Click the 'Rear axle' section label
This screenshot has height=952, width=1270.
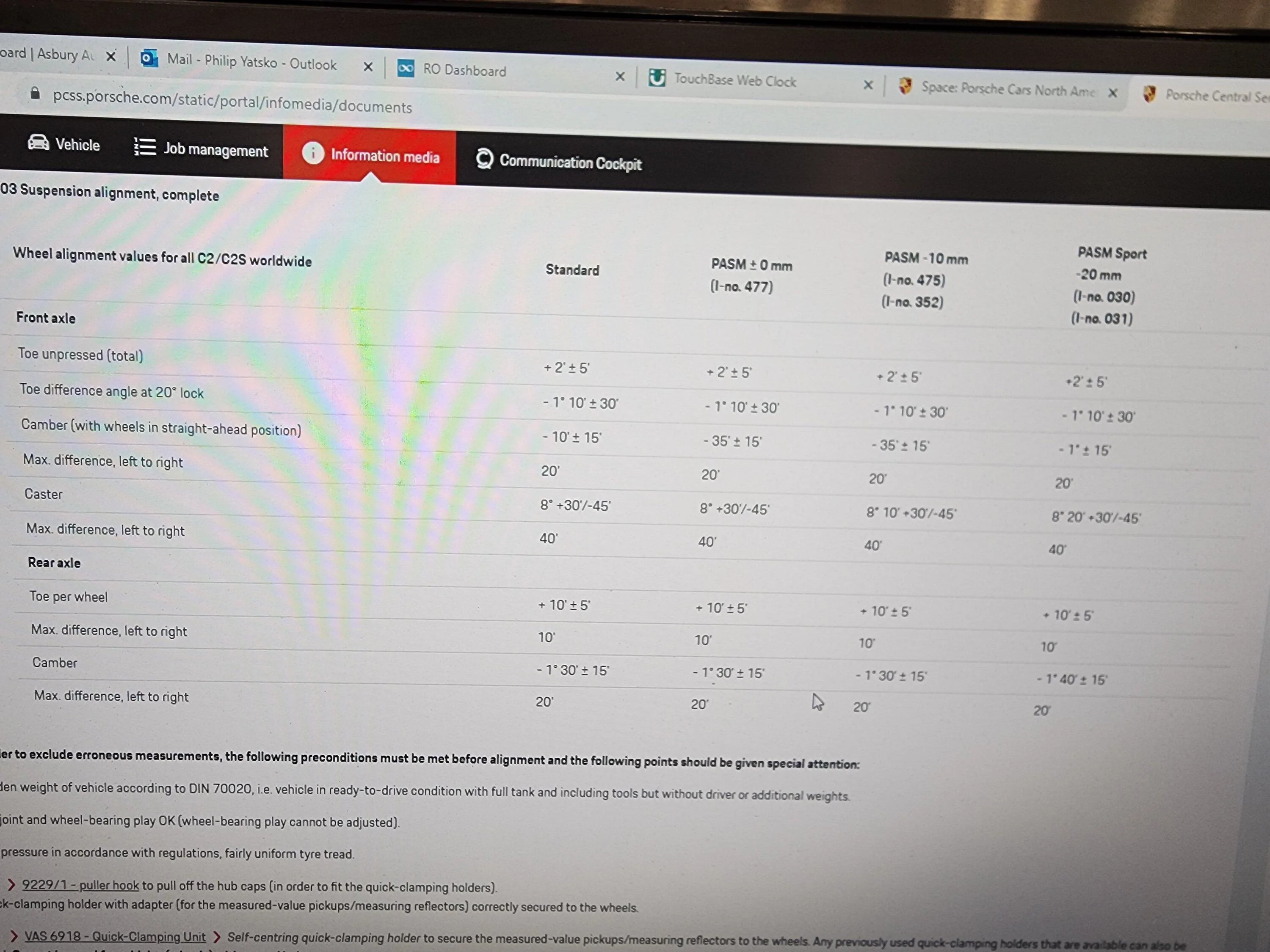[54, 562]
